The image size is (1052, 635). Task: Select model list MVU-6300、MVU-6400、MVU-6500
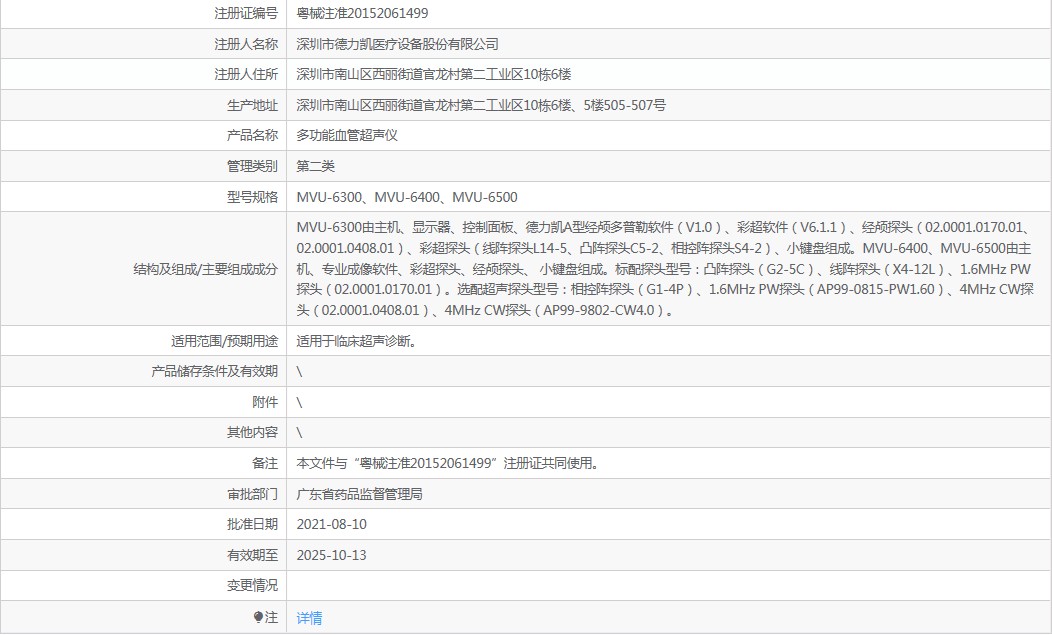[x=407, y=197]
